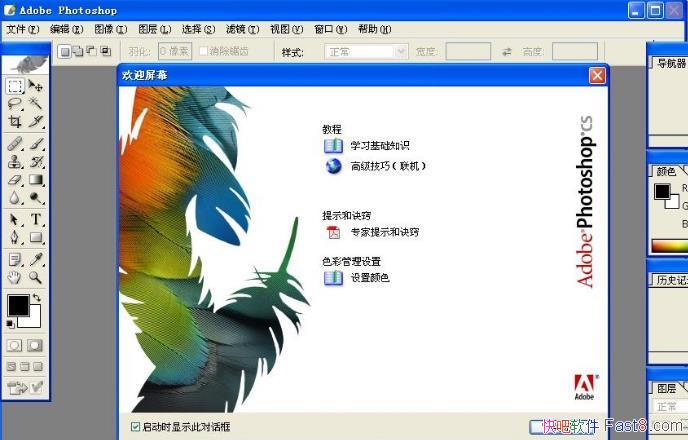The image size is (688, 440).
Task: Select the Brush tool
Action: pyautogui.click(x=36, y=143)
